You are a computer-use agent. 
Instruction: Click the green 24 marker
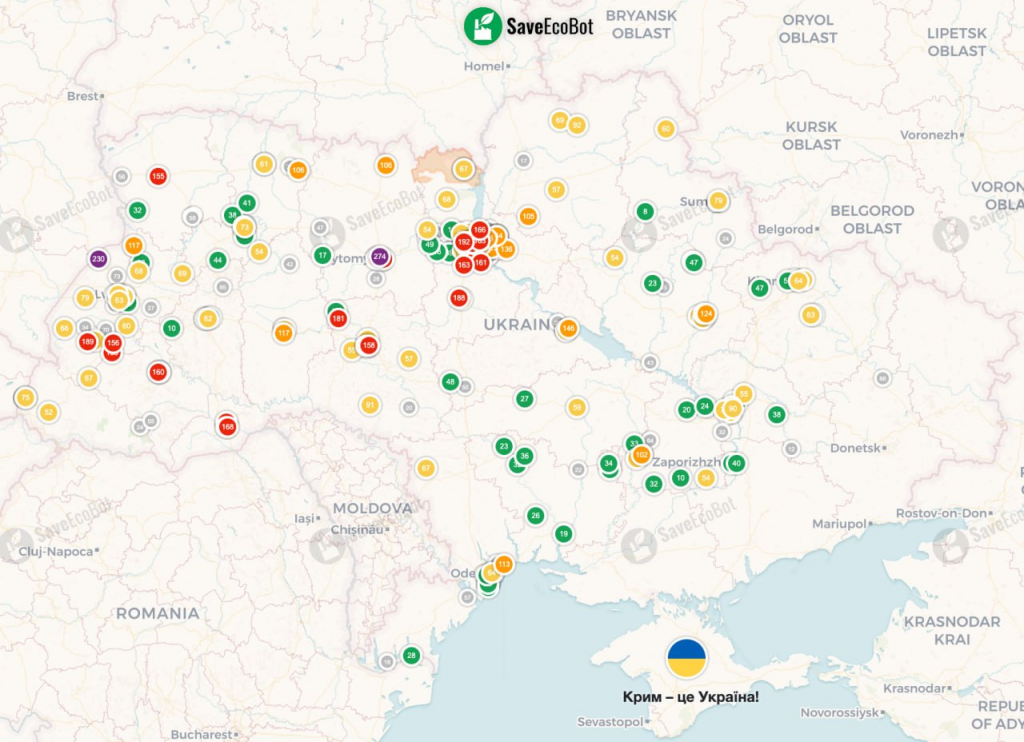[705, 406]
